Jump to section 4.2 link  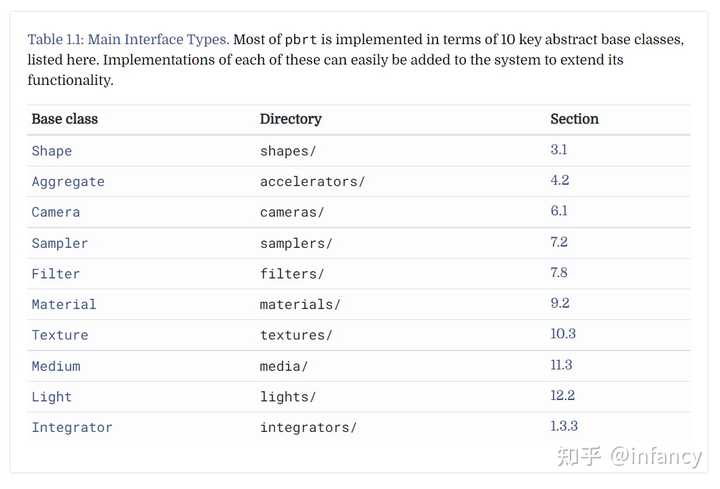(x=559, y=181)
